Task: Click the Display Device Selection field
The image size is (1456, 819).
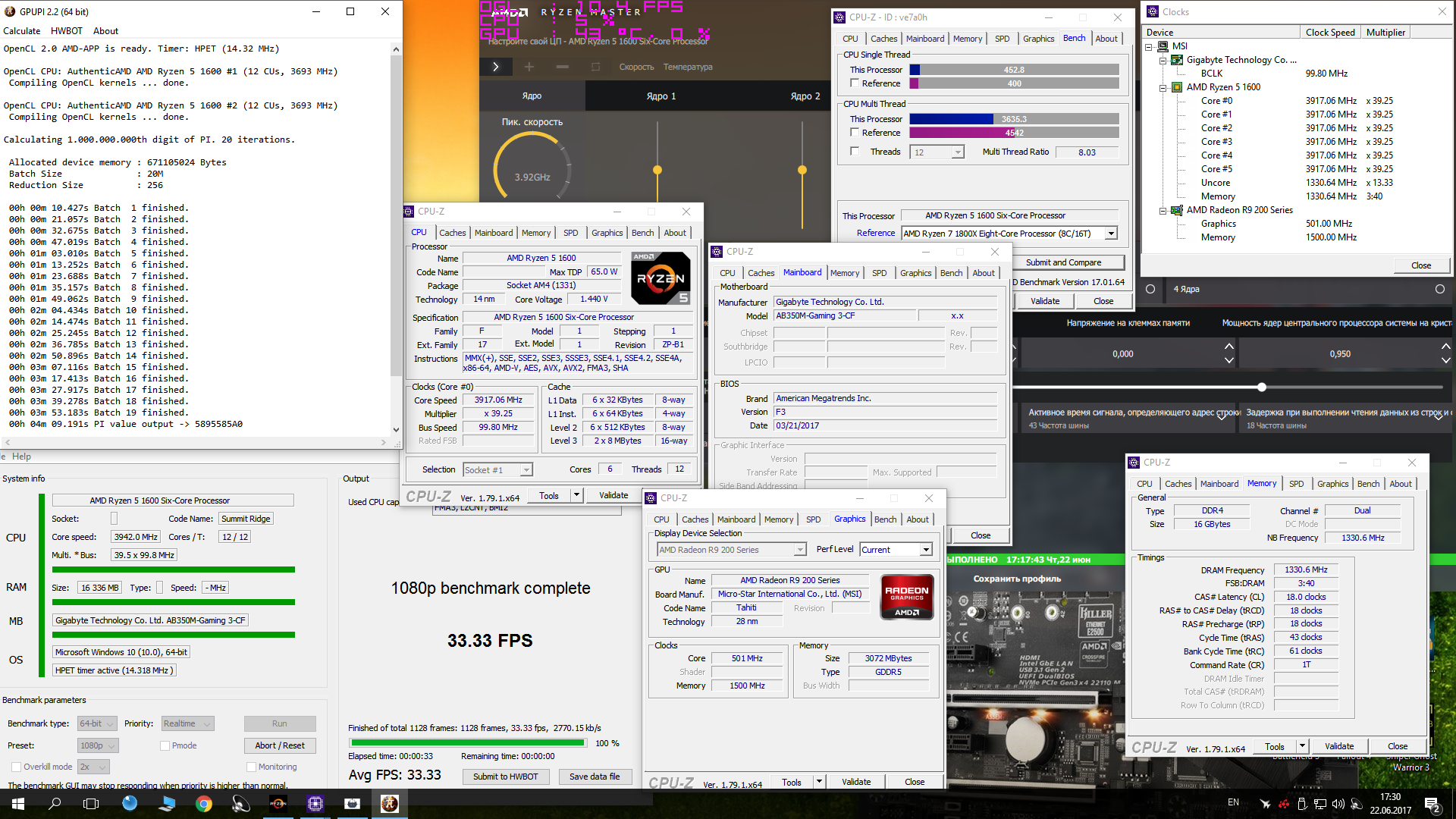Action: pos(730,550)
